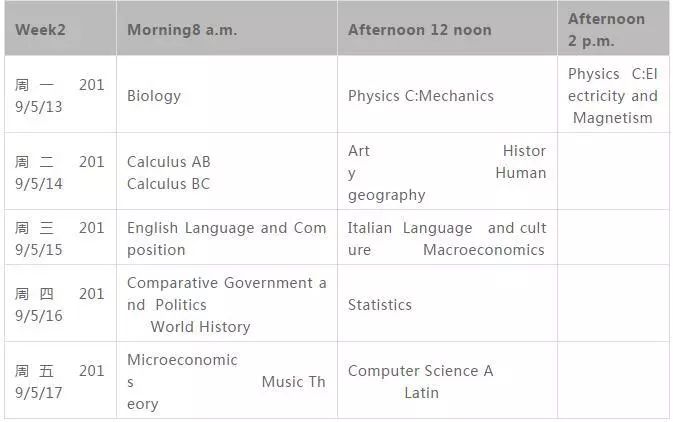Click the Comparative Government and Politics text

pos(227,294)
